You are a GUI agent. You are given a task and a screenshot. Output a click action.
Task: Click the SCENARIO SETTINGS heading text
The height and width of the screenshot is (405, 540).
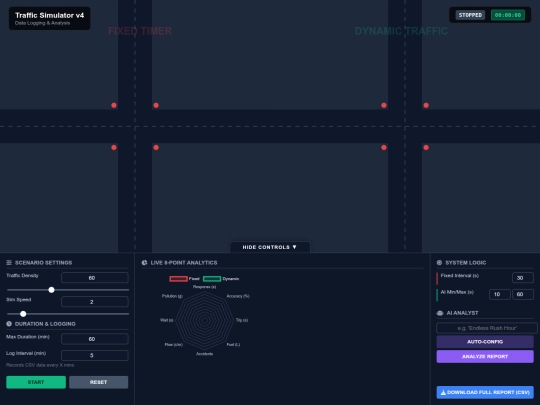(43, 263)
